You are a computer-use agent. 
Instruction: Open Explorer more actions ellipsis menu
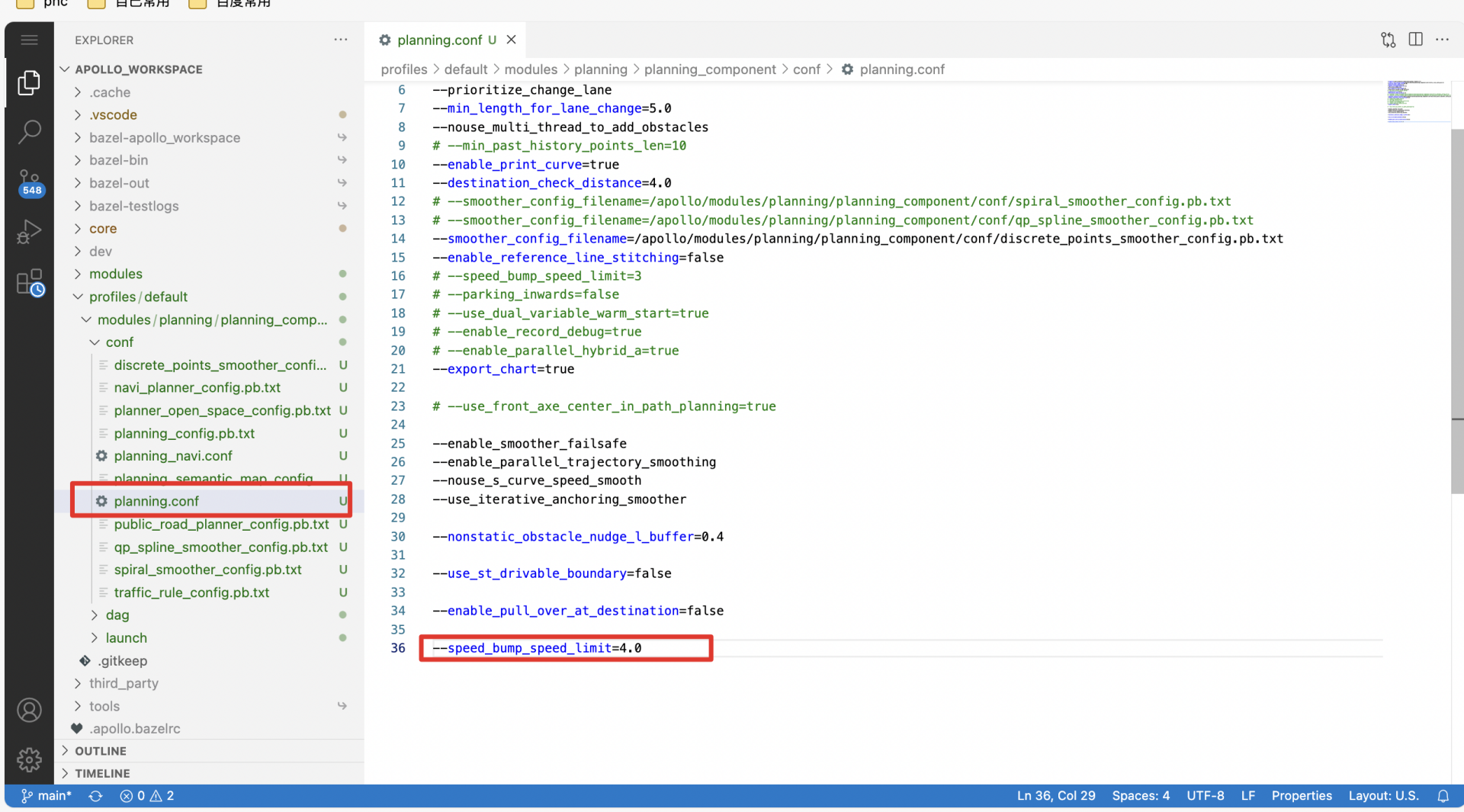coord(341,40)
